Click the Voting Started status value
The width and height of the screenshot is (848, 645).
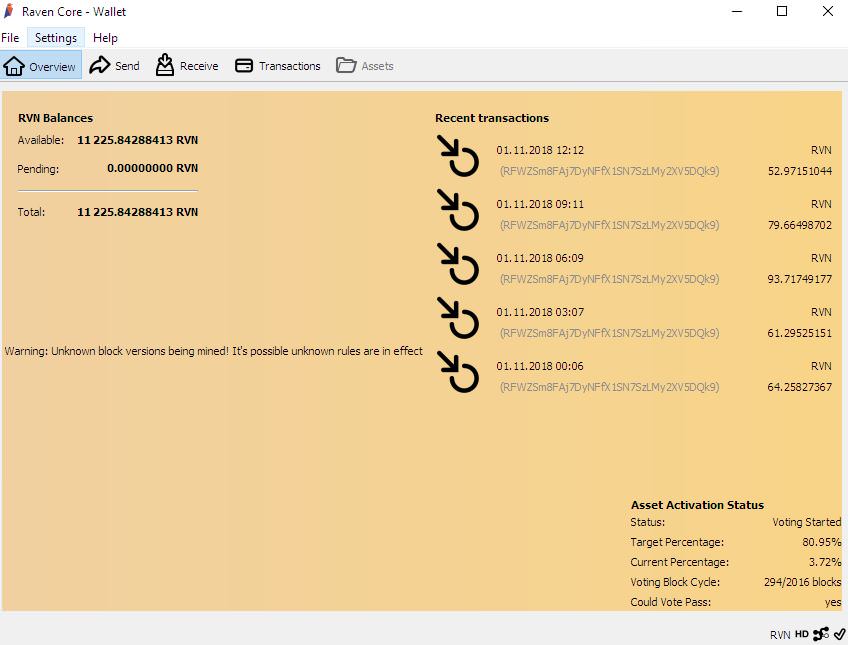[x=806, y=522]
